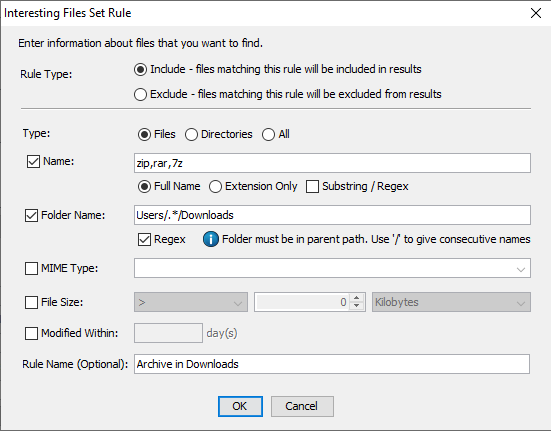Select the Files type radio button
The height and width of the screenshot is (431, 551).
click(x=144, y=135)
